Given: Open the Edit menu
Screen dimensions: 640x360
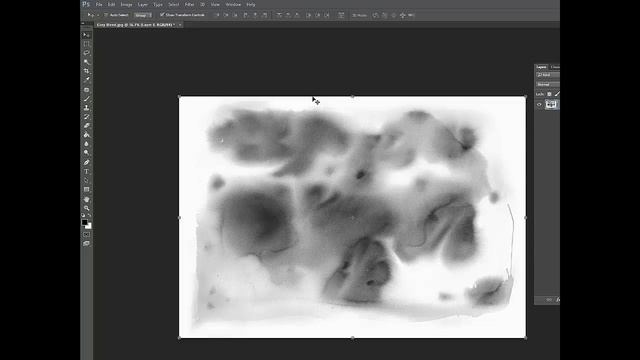Looking at the screenshot, I should click(111, 4).
